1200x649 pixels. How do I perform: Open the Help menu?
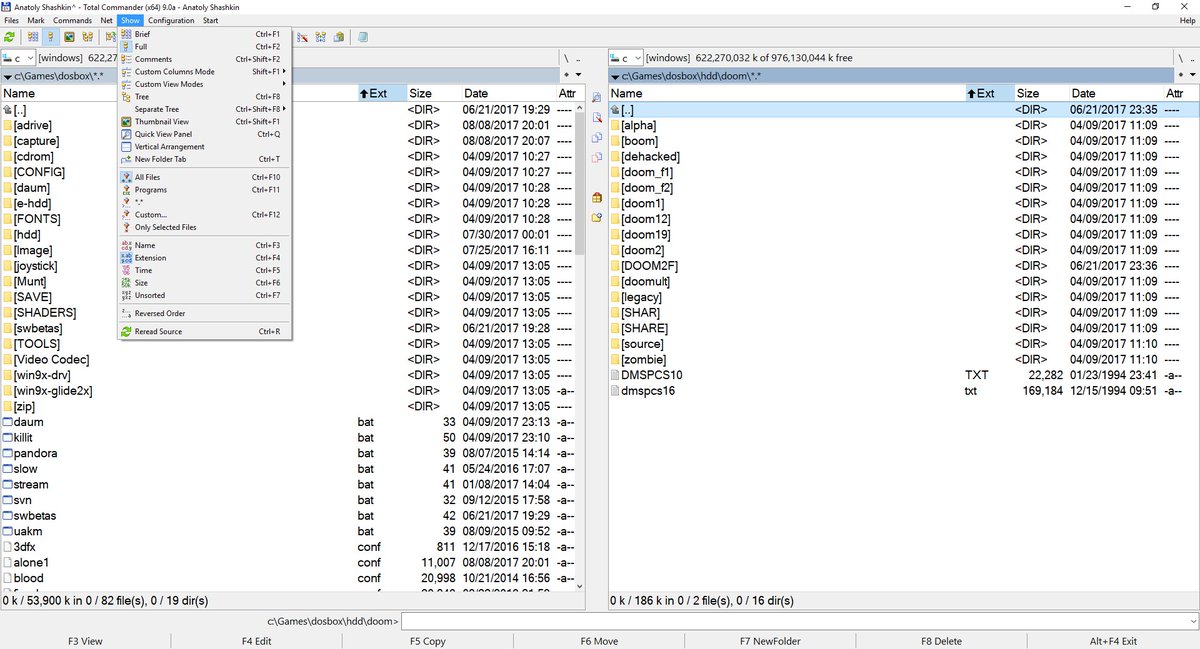tap(1187, 20)
